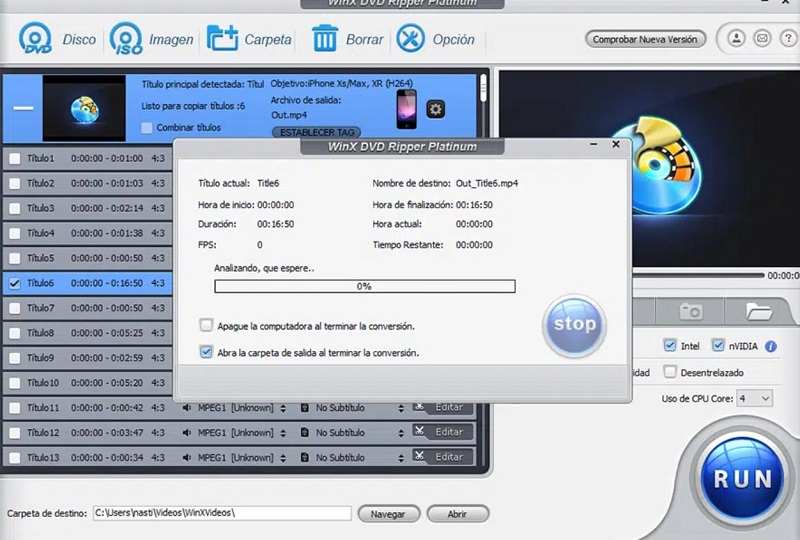Open subtitle selector for Título11
The width and height of the screenshot is (800, 540).
pos(401,408)
